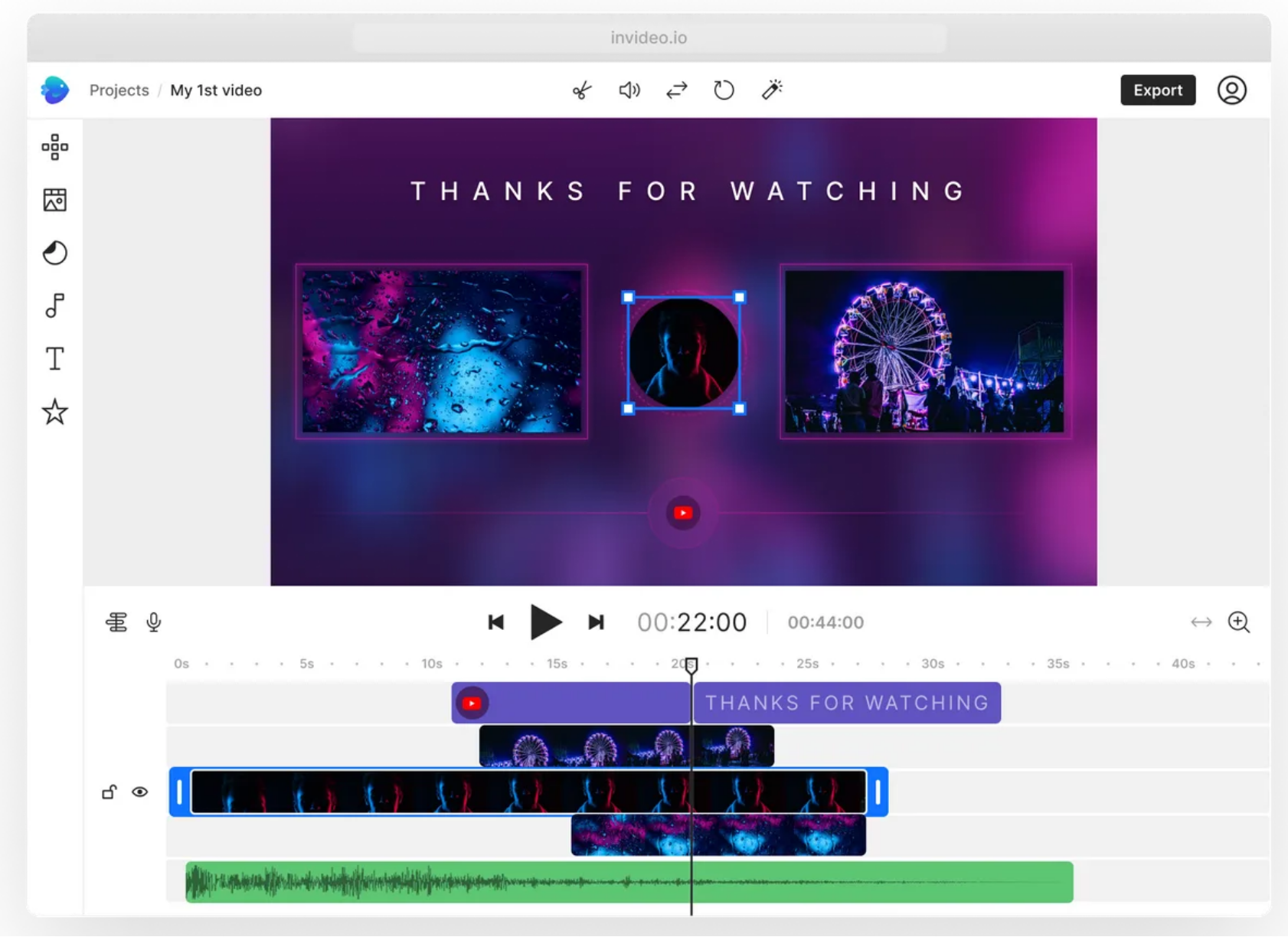Open the media image library panel
The height and width of the screenshot is (937, 1288).
[x=55, y=200]
